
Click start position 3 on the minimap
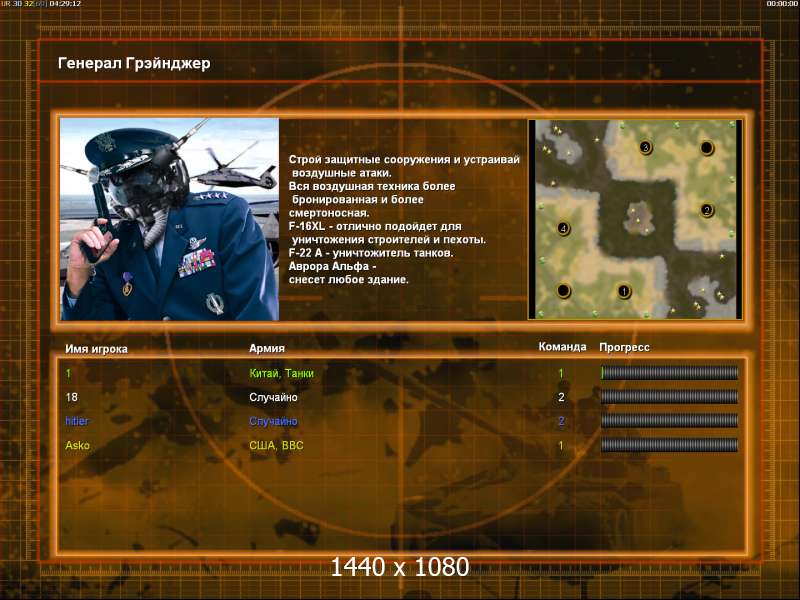645,148
